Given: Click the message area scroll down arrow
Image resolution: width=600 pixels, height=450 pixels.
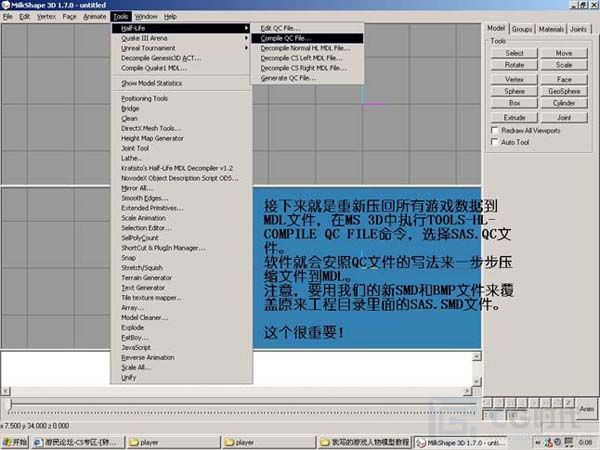Looking at the screenshot, I should (477, 382).
